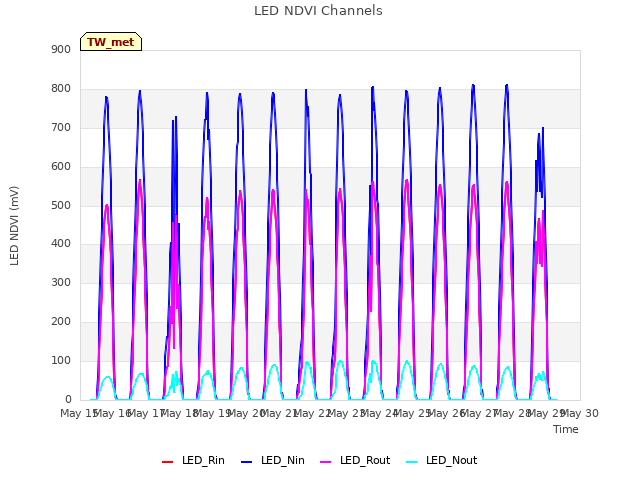
Task: Click the May 15 x-axis tick label
Action: pyautogui.click(x=79, y=413)
